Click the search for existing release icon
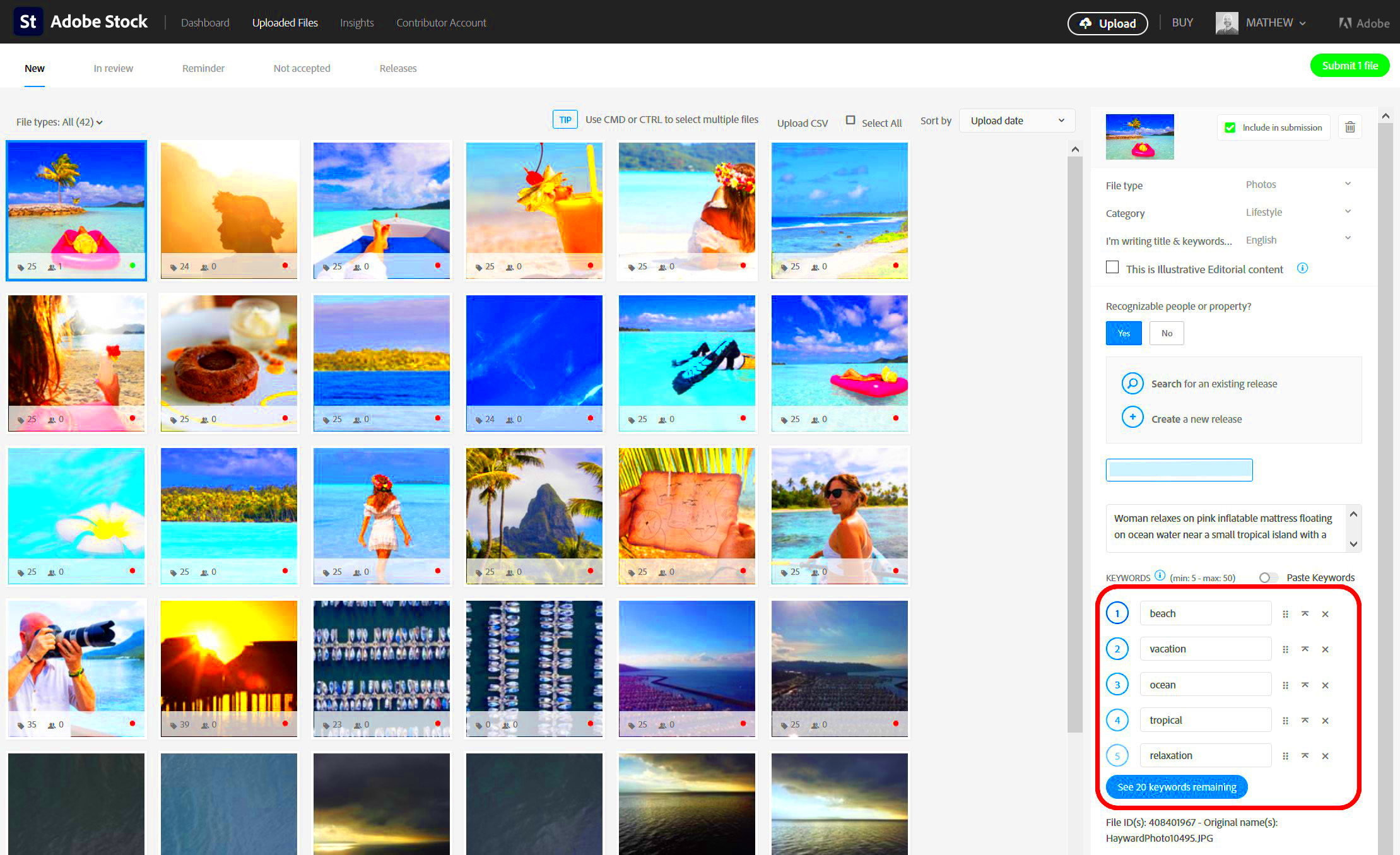 [1132, 383]
